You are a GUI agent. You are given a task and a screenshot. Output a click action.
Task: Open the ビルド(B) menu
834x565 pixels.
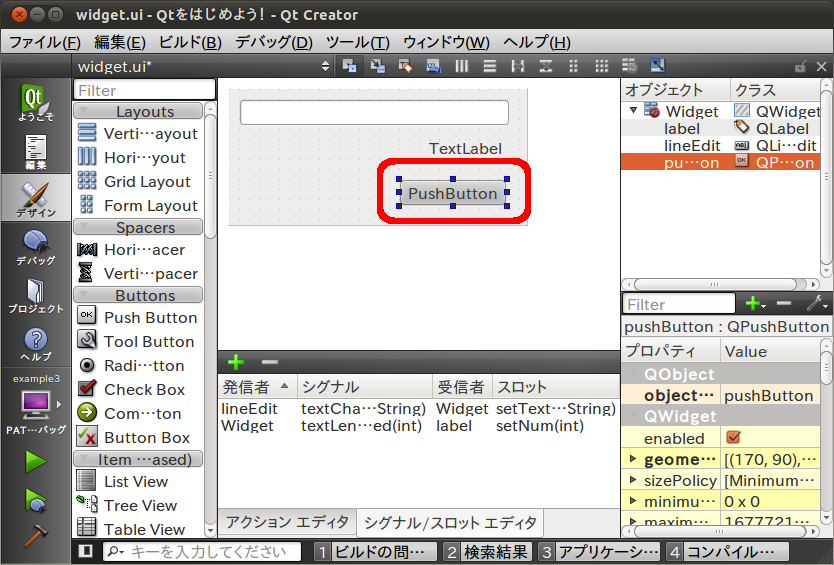(190, 42)
